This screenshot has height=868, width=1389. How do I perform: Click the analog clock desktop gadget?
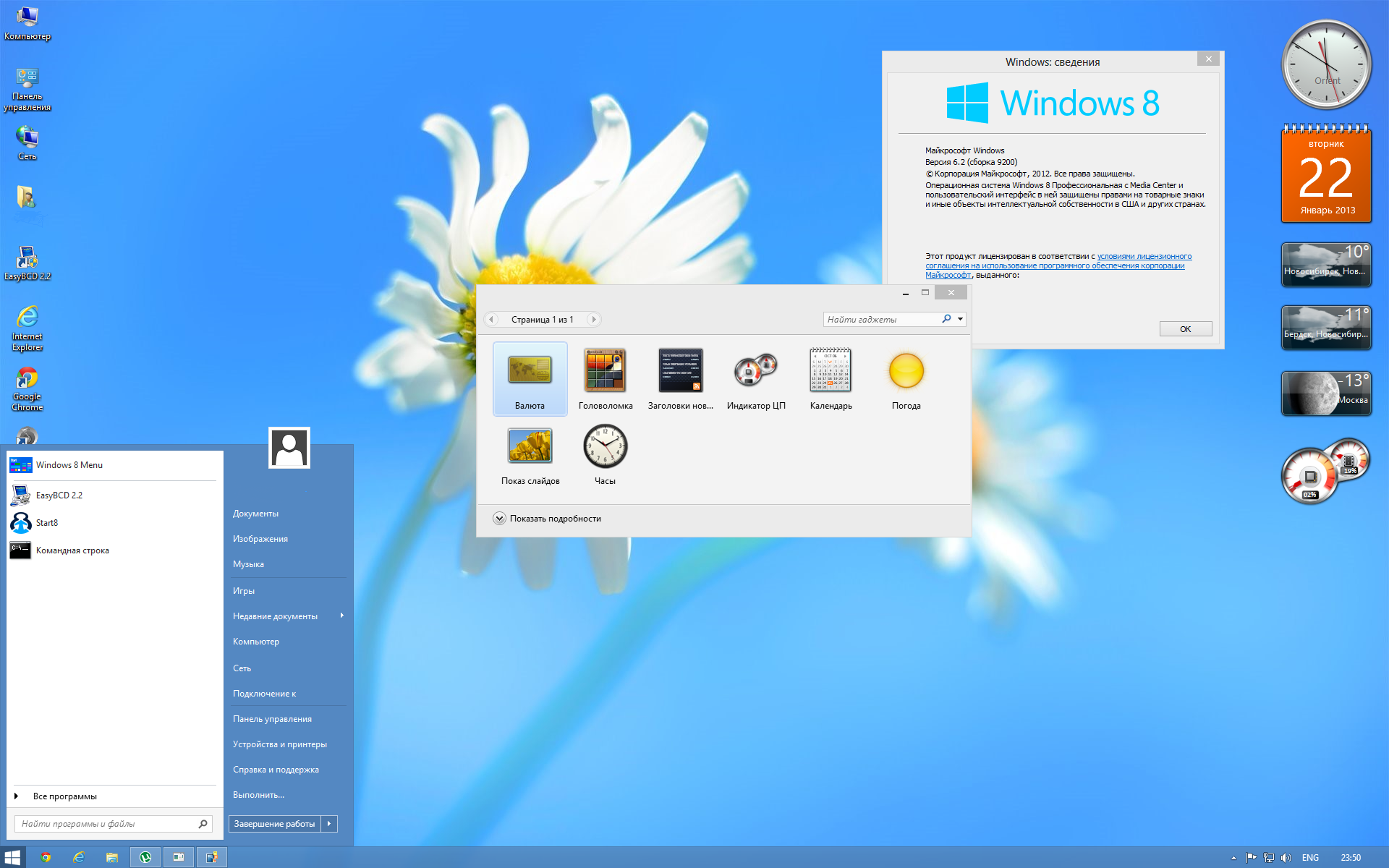tap(1327, 64)
